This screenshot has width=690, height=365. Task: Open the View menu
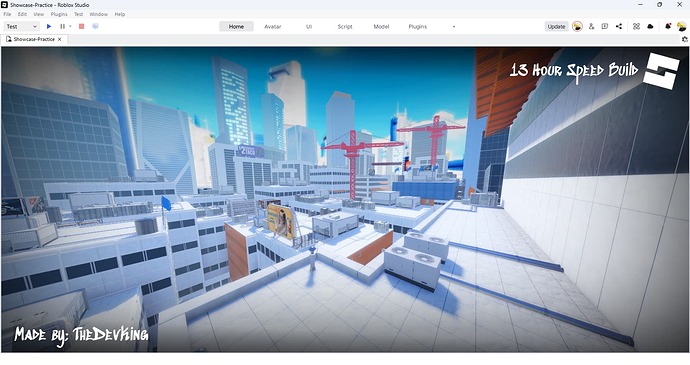(39, 14)
